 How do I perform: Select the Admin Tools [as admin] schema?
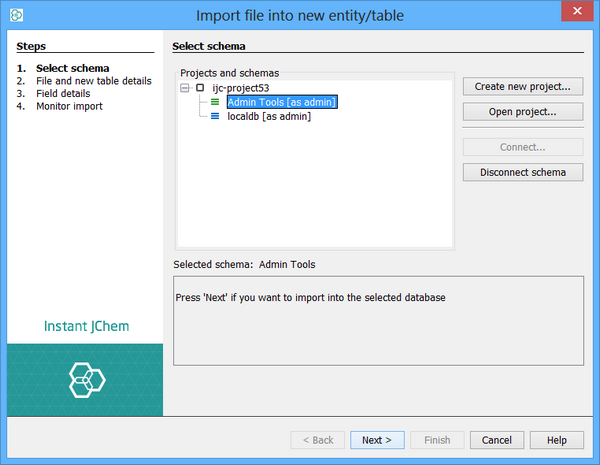coord(281,102)
